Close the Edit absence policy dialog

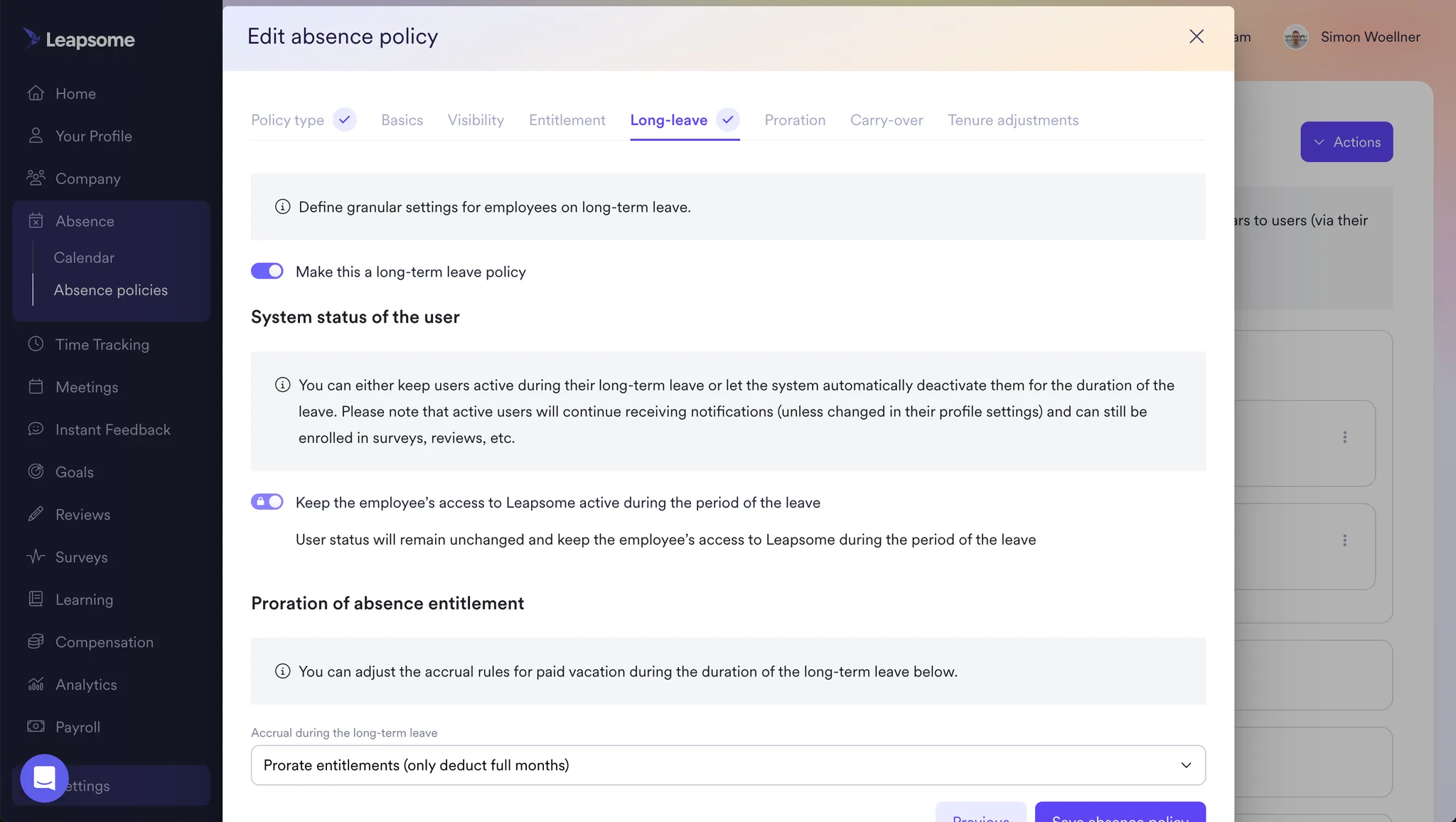(1197, 36)
